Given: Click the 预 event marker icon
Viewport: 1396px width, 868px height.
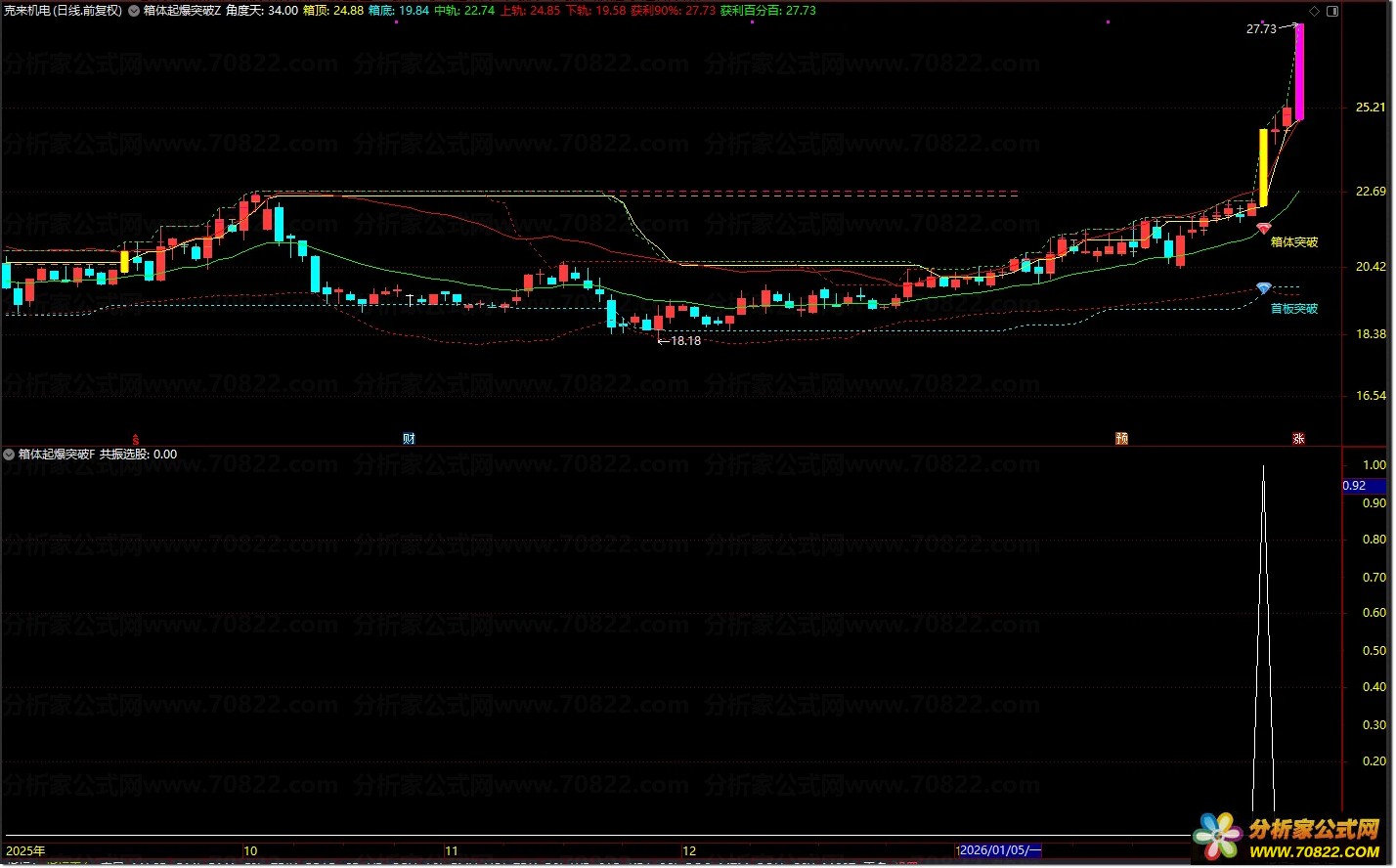Looking at the screenshot, I should click(x=1121, y=439).
